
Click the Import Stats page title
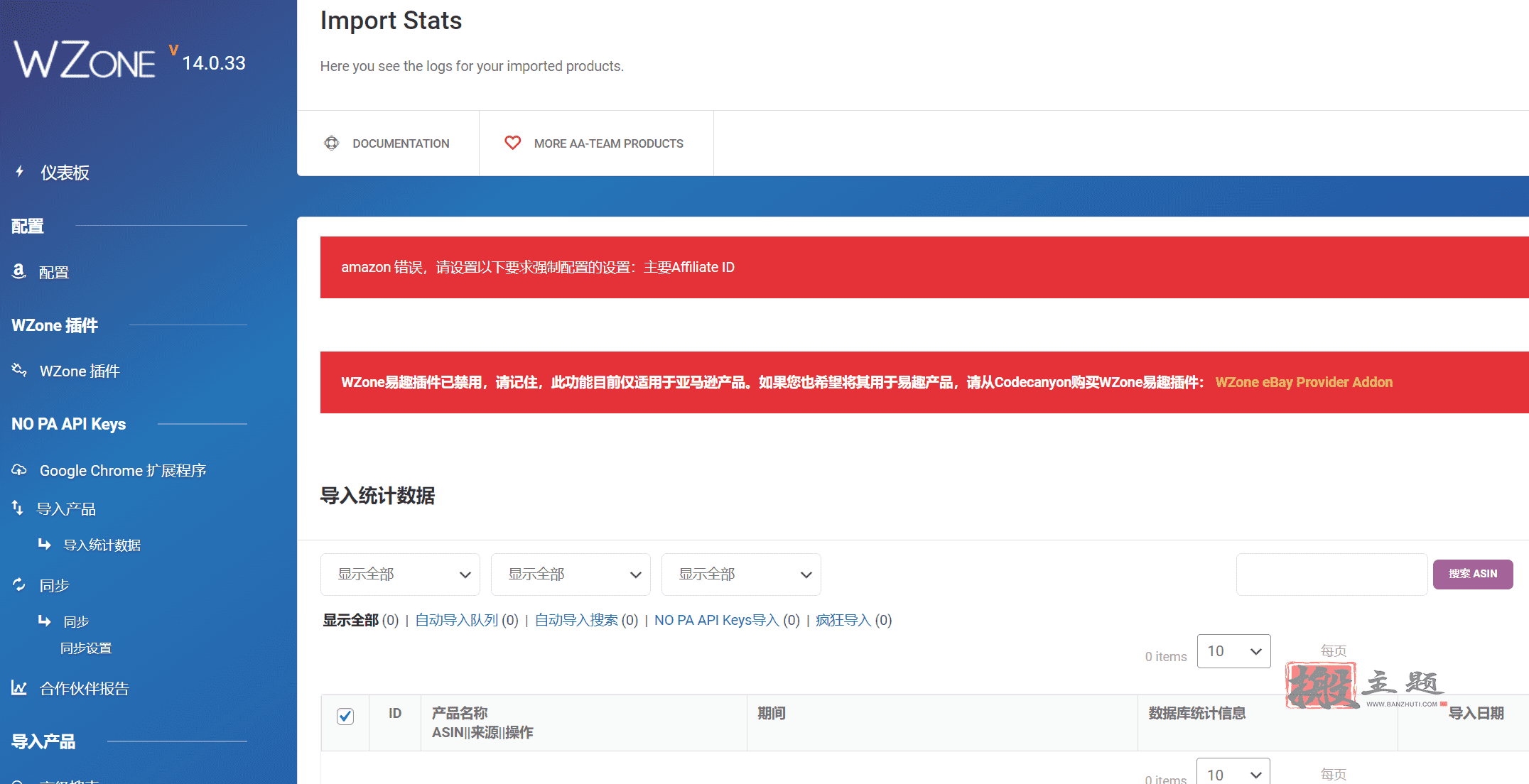click(391, 21)
